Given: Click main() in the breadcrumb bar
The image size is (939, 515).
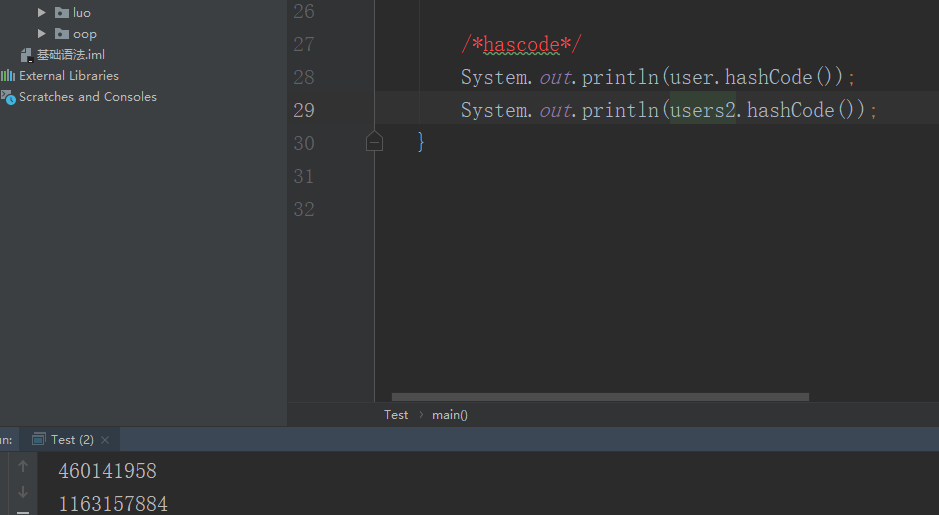Looking at the screenshot, I should click(x=450, y=414).
